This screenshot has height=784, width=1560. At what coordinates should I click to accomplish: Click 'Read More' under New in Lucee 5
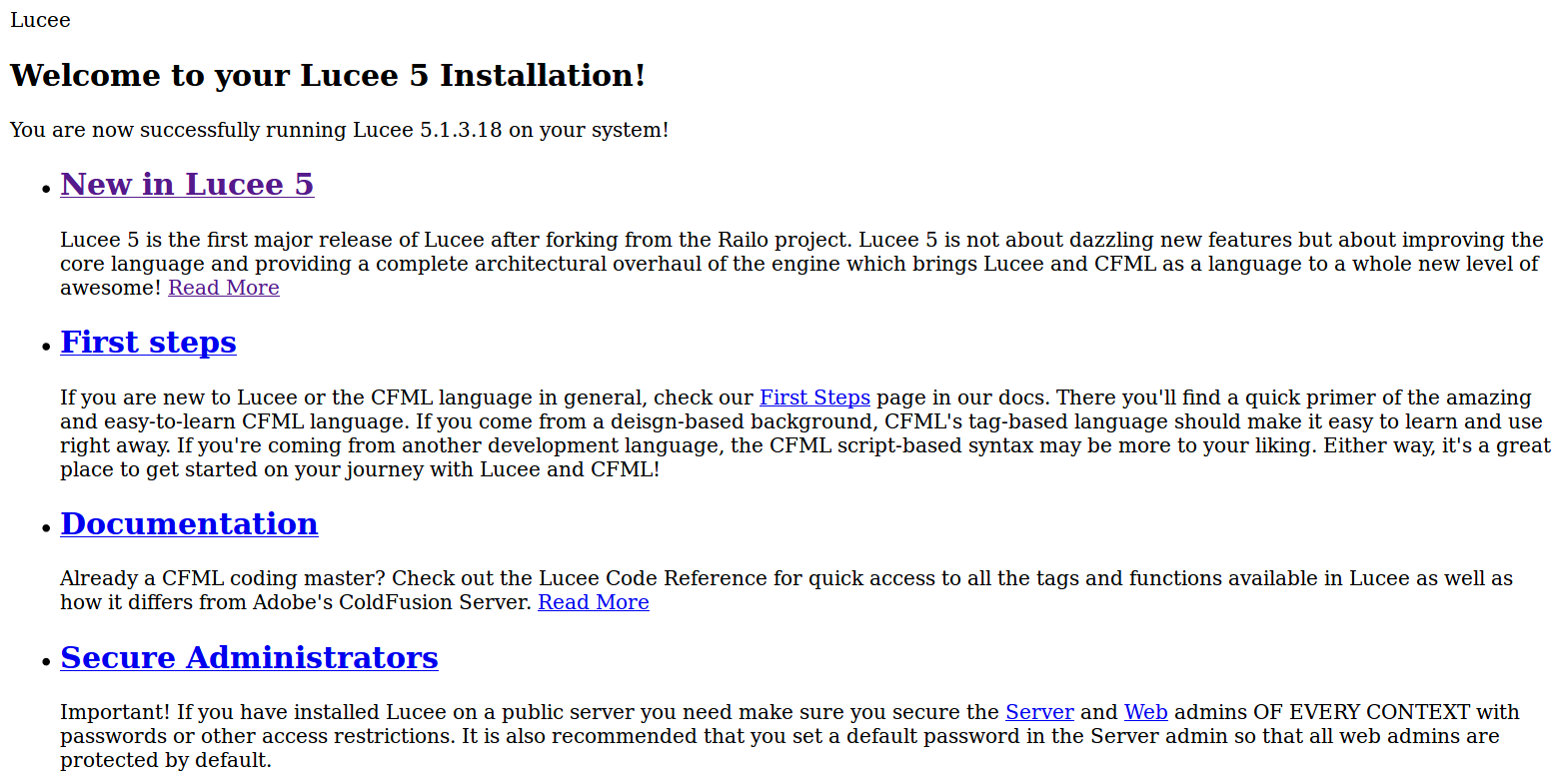pos(224,288)
